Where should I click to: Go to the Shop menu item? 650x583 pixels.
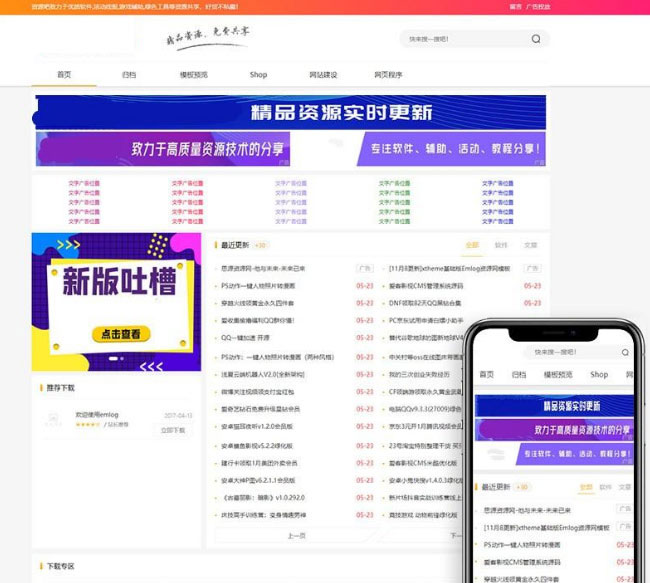[x=258, y=75]
